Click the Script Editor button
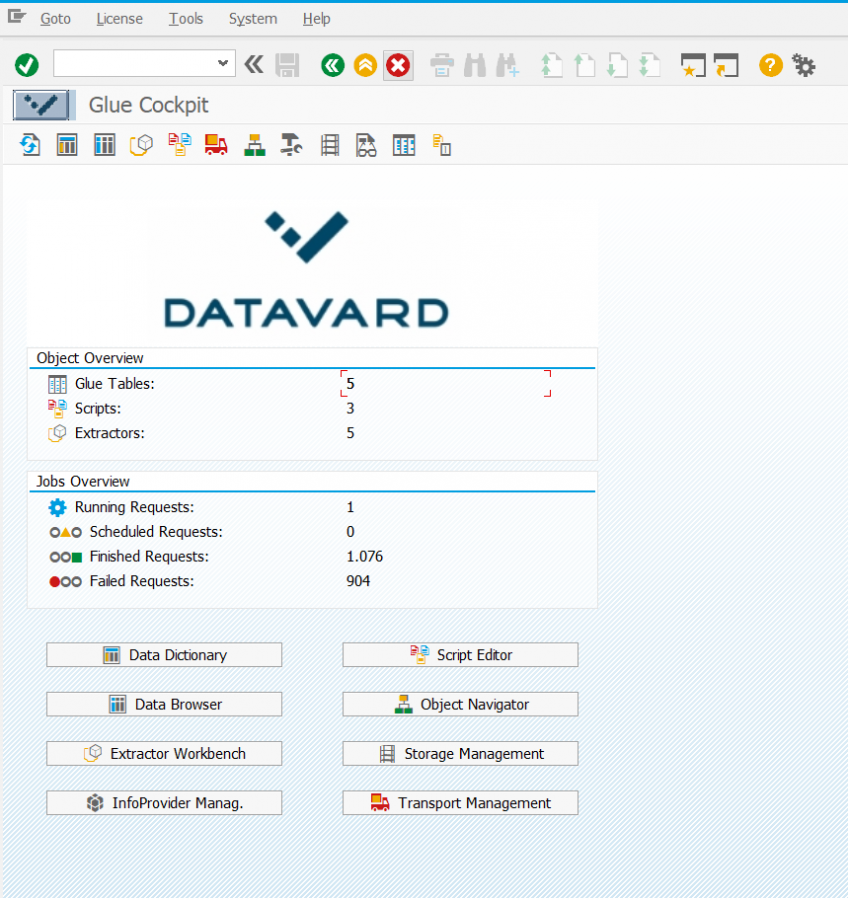The image size is (848, 898). pos(460,655)
